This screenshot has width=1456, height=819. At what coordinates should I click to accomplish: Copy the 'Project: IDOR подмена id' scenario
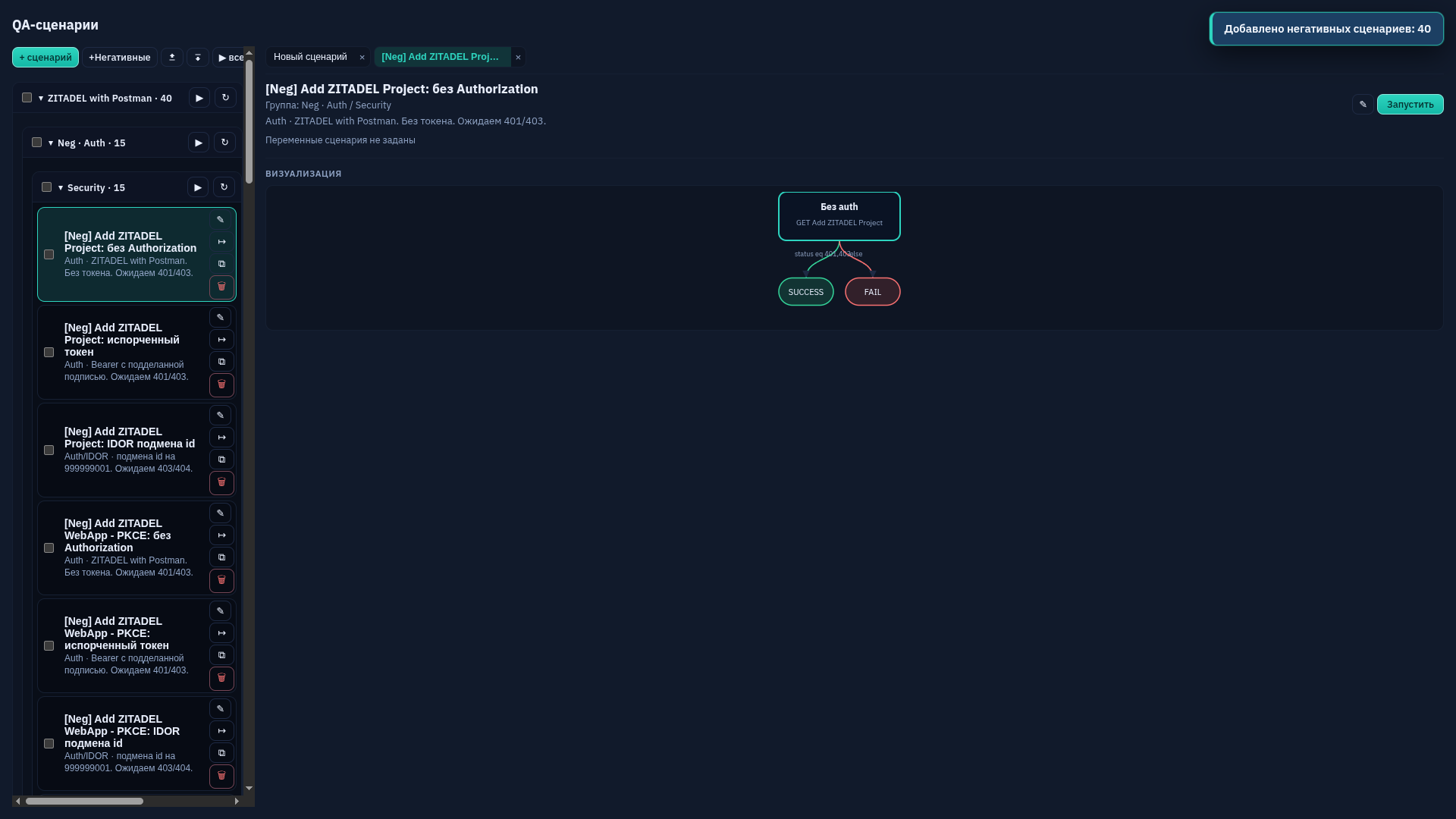click(x=221, y=460)
